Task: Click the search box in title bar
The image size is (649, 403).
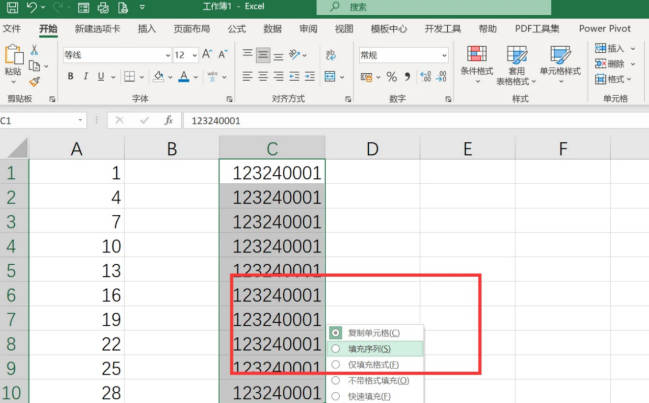Action: coord(433,7)
